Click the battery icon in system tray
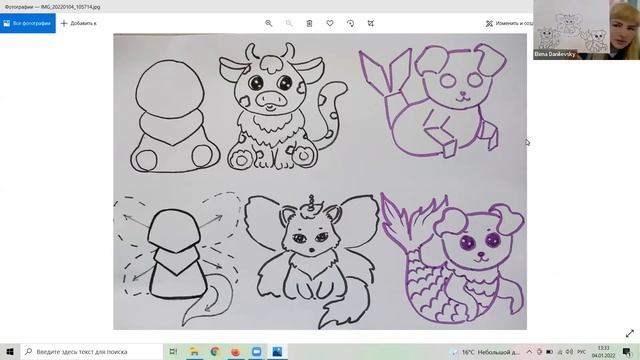The image size is (640, 360). tap(549, 352)
